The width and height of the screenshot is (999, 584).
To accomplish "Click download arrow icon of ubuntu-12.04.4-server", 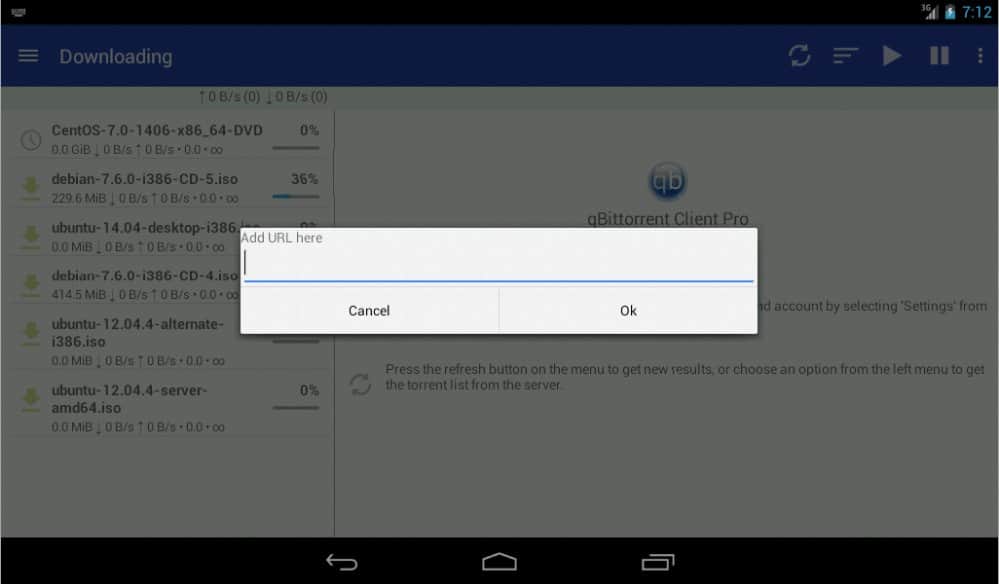I will (31, 399).
